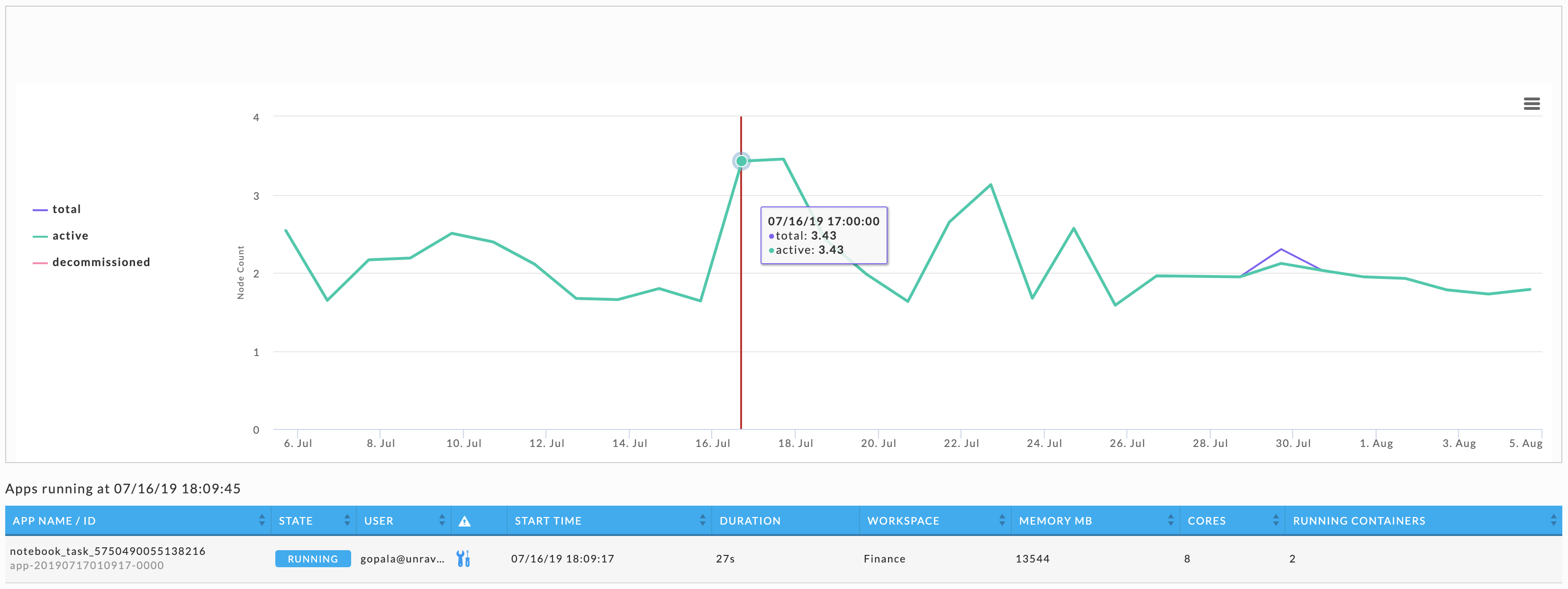Click the 18. Jul x-axis label
This screenshot has width=1568, height=589.
click(x=796, y=444)
